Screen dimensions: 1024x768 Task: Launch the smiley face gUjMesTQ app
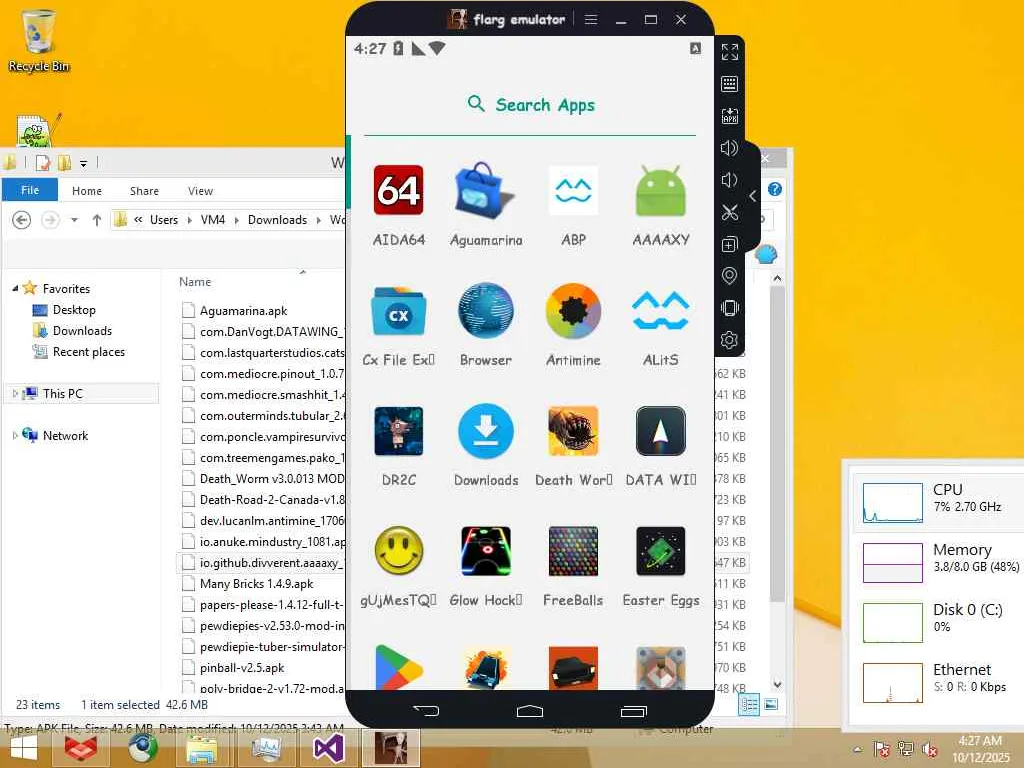point(398,551)
